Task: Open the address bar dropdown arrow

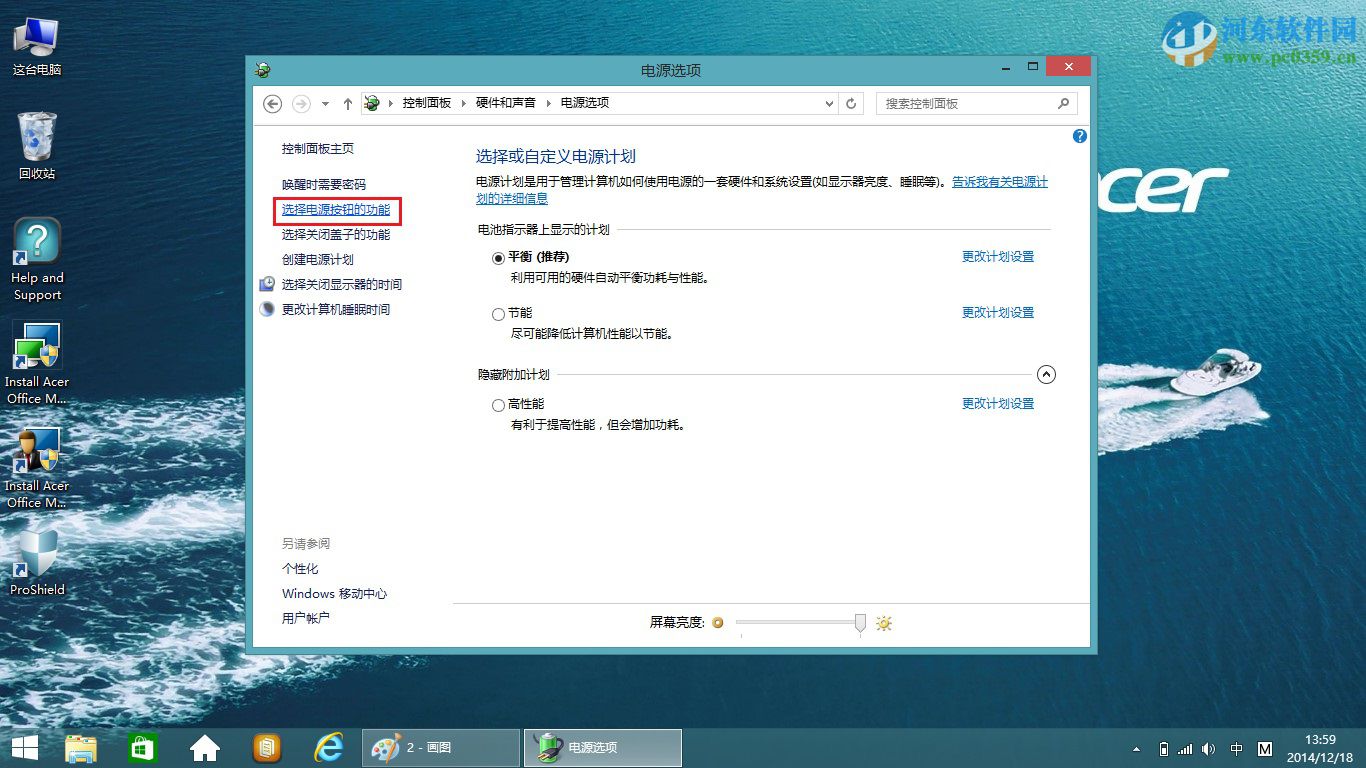Action: point(828,103)
